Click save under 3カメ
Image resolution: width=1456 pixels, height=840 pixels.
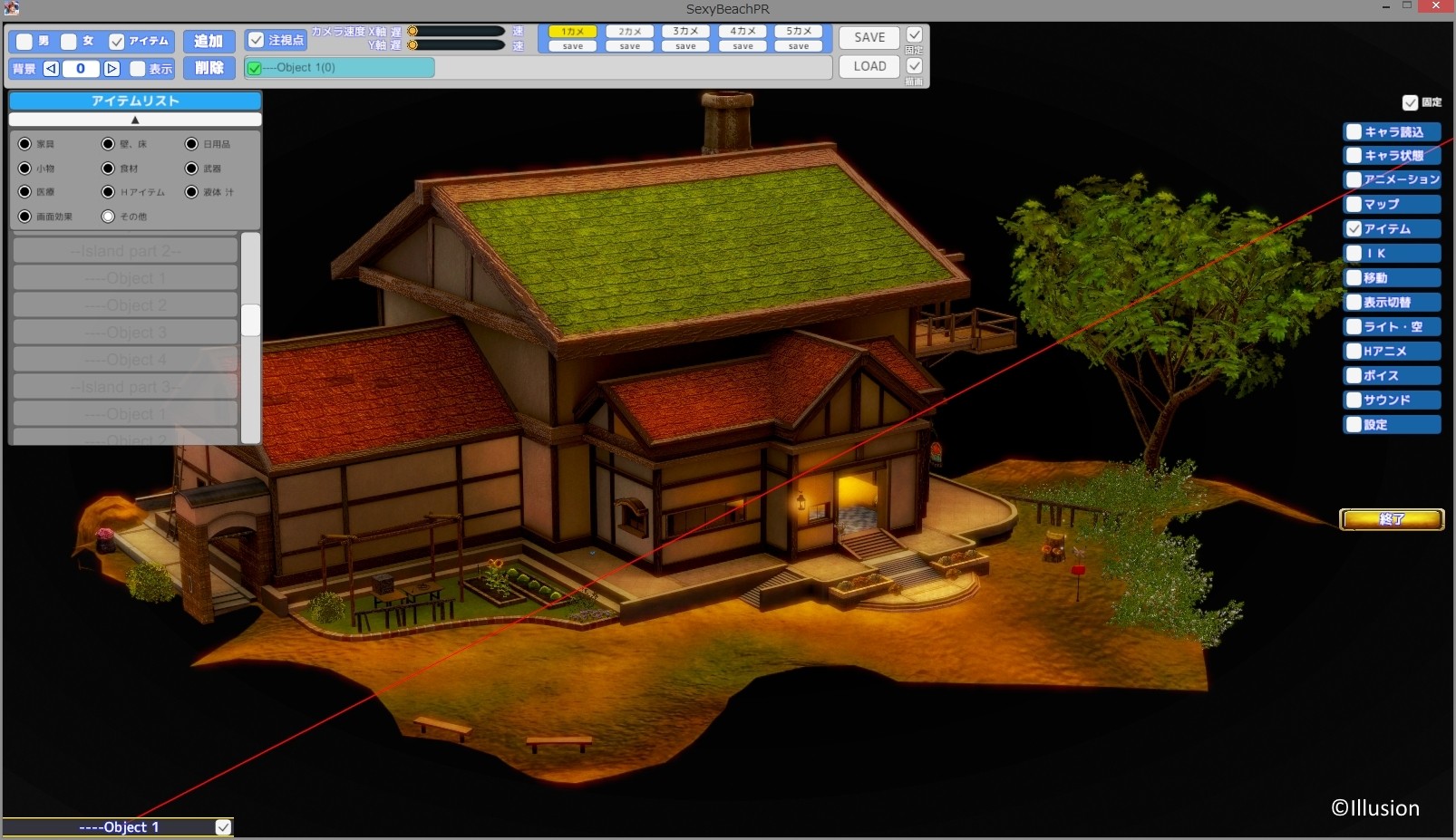point(686,46)
